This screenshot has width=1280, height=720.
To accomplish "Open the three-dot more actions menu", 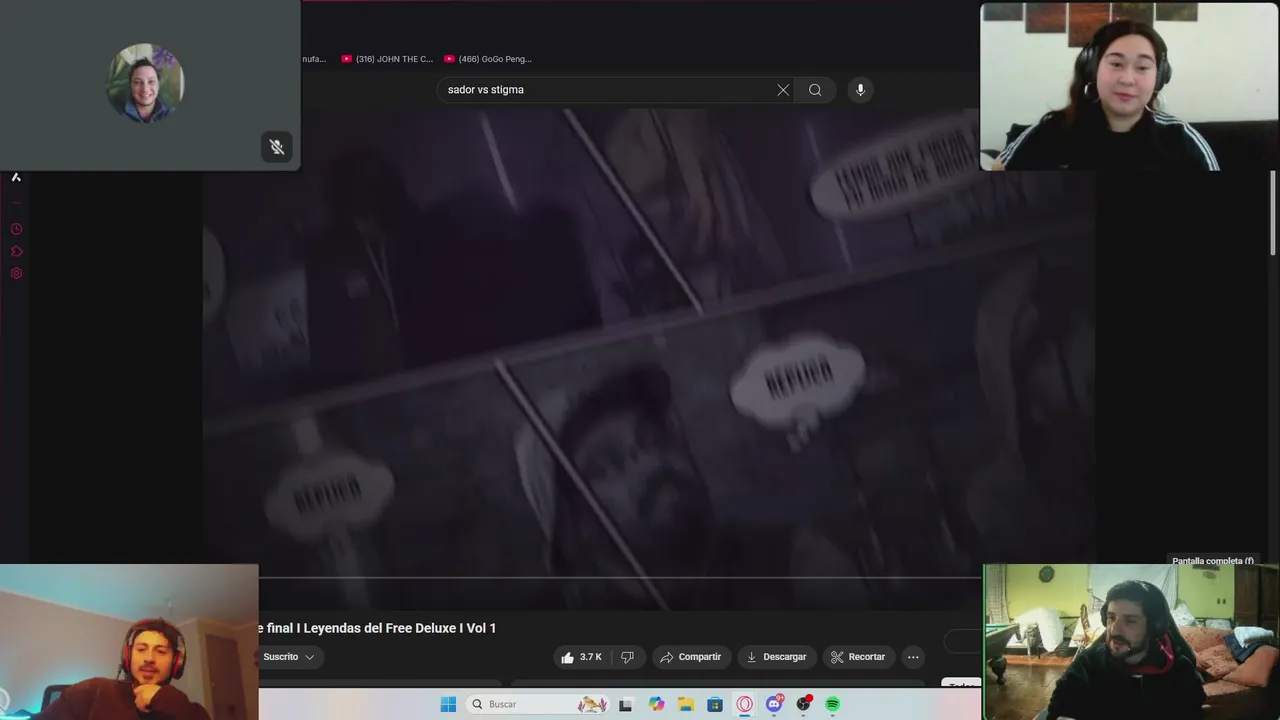I will 913,657.
